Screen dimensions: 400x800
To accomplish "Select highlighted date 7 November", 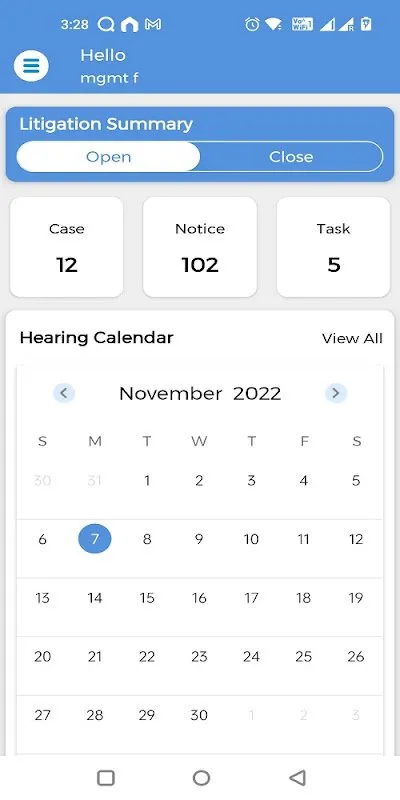I will click(x=95, y=539).
